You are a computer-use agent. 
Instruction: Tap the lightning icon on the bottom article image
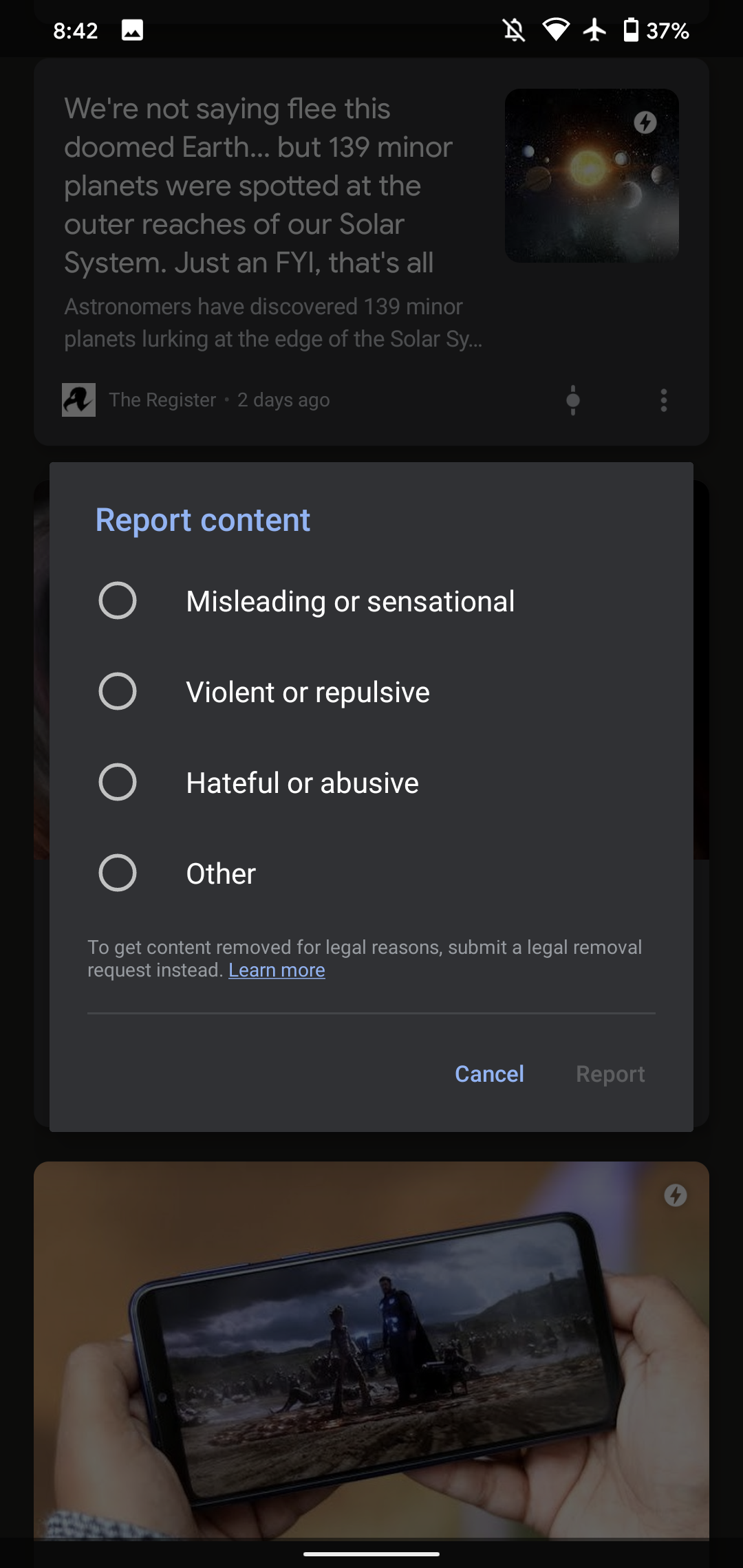[675, 1195]
